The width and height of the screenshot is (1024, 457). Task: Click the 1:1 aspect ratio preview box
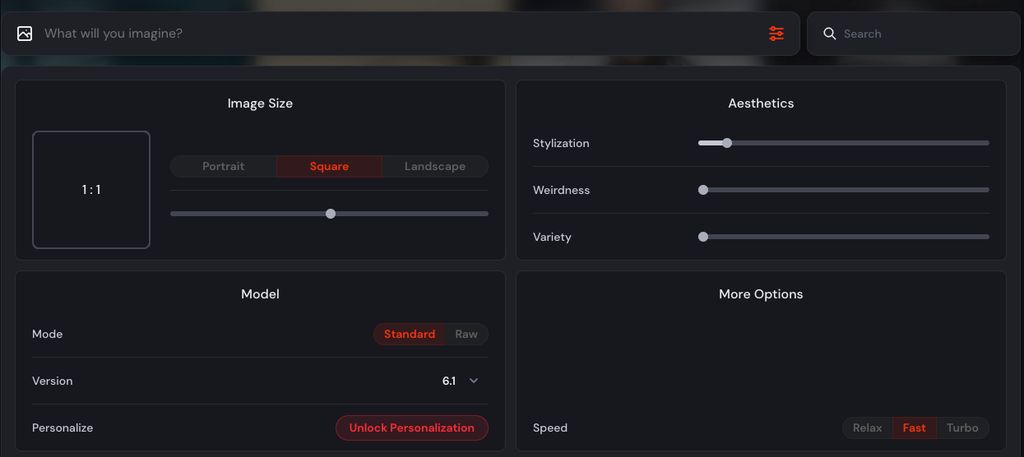(91, 190)
